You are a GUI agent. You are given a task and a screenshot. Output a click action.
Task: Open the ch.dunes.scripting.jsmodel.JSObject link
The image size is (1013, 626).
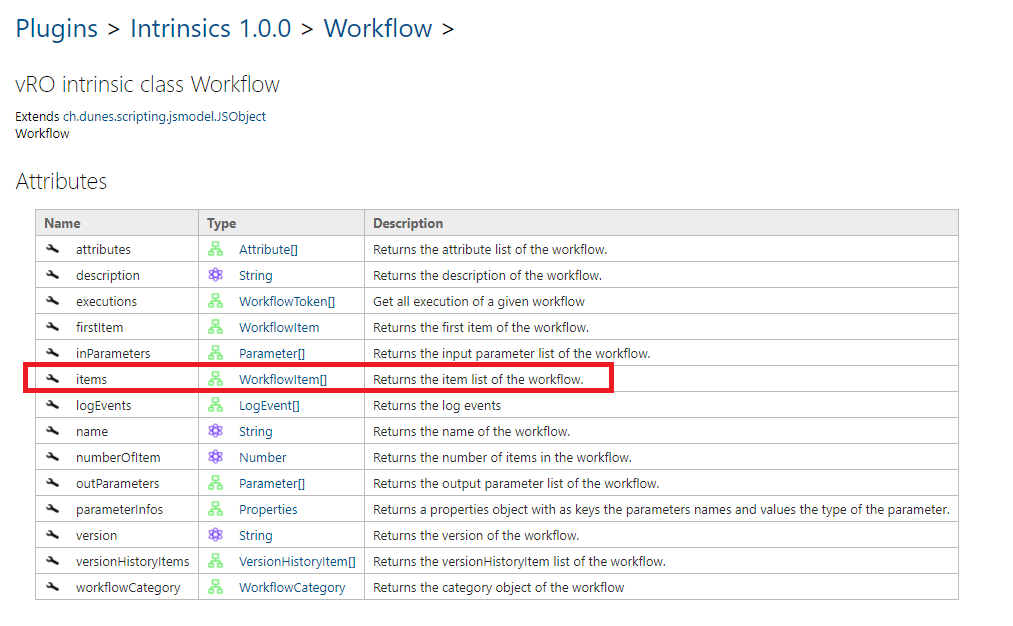pos(164,116)
